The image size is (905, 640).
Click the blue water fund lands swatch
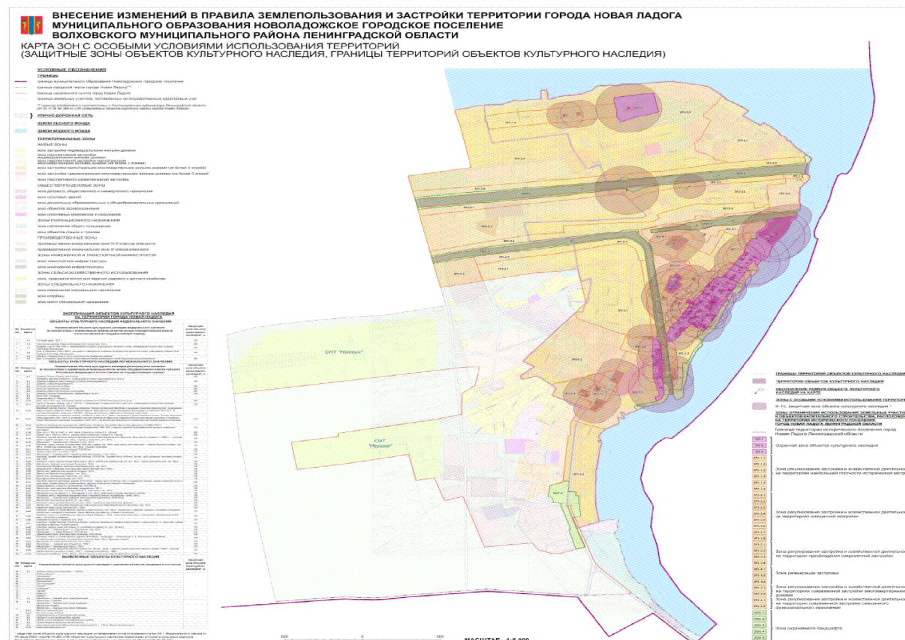tap(21, 131)
